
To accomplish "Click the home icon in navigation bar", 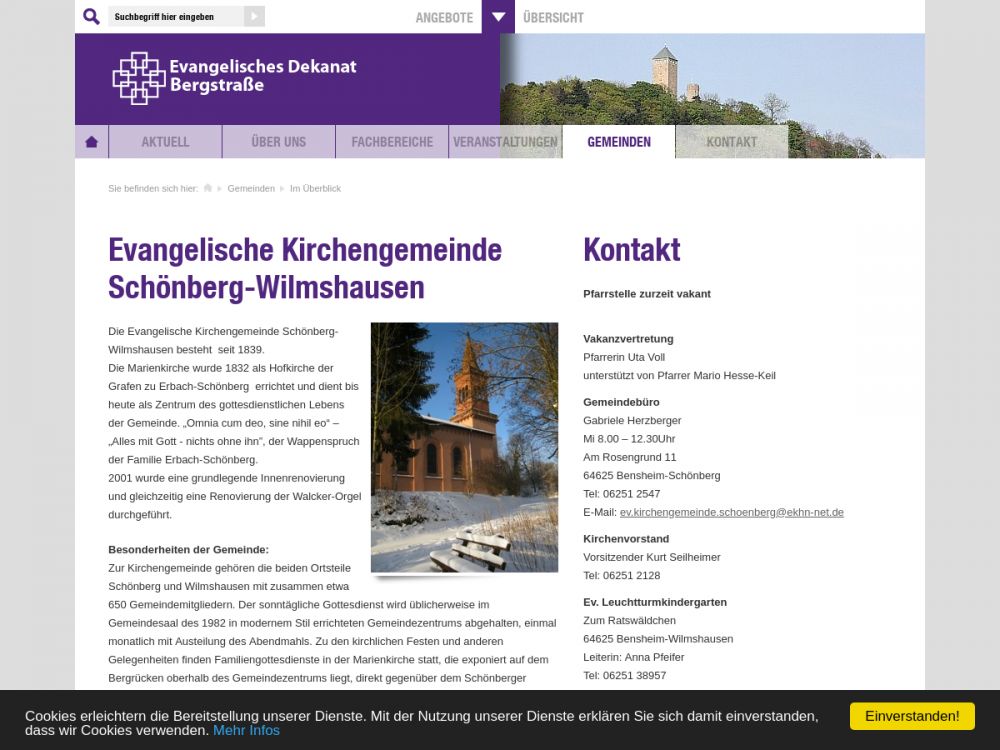I will [92, 142].
